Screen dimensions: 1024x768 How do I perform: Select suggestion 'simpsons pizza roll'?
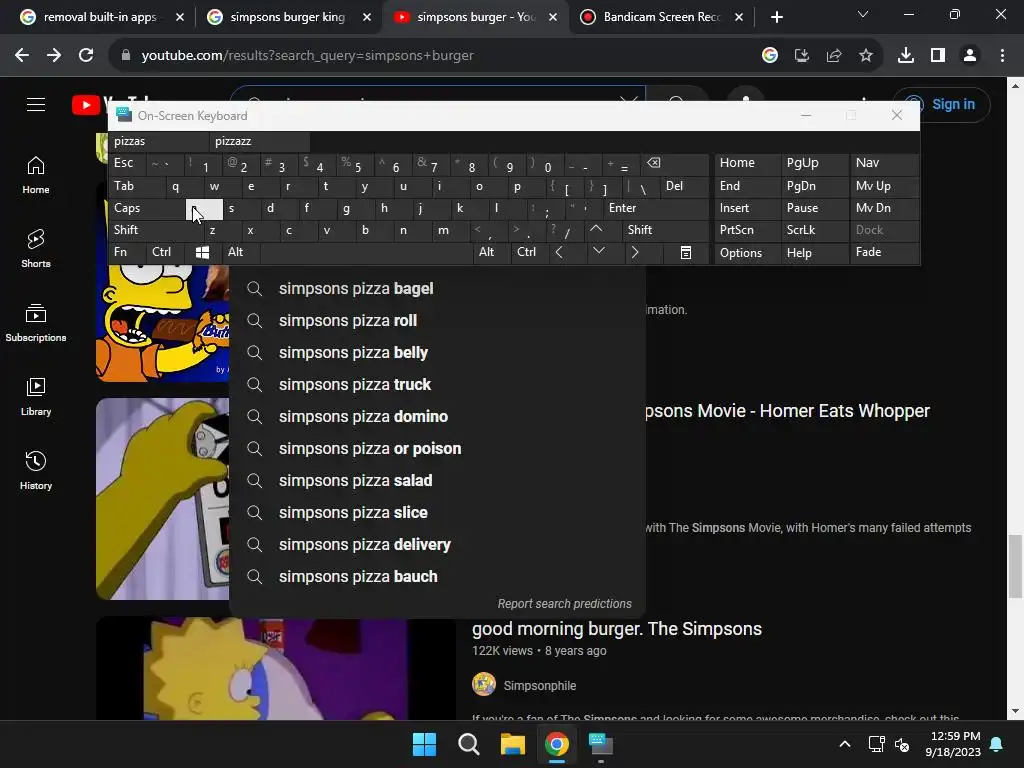pyautogui.click(x=437, y=321)
